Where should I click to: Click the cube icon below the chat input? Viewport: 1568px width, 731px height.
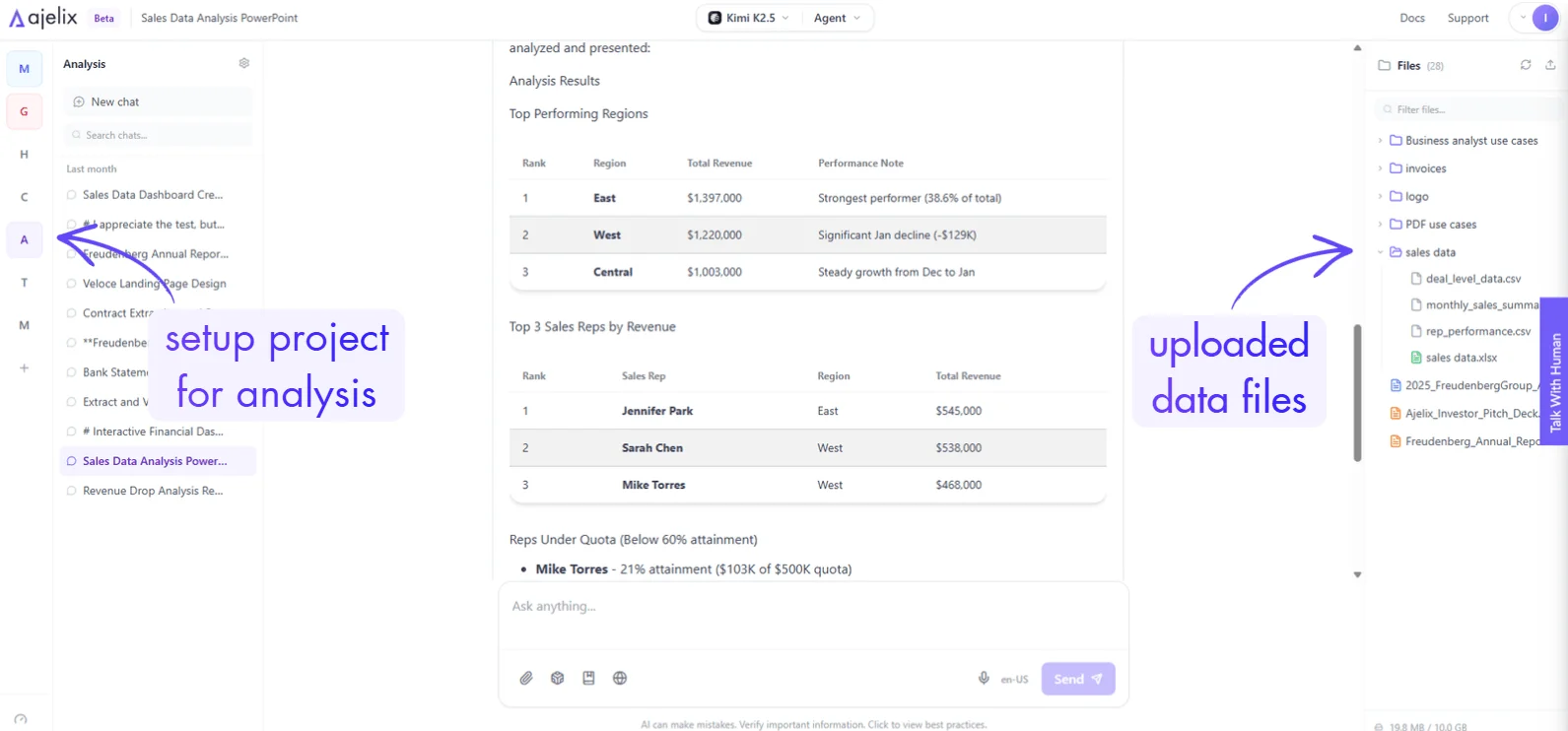558,678
